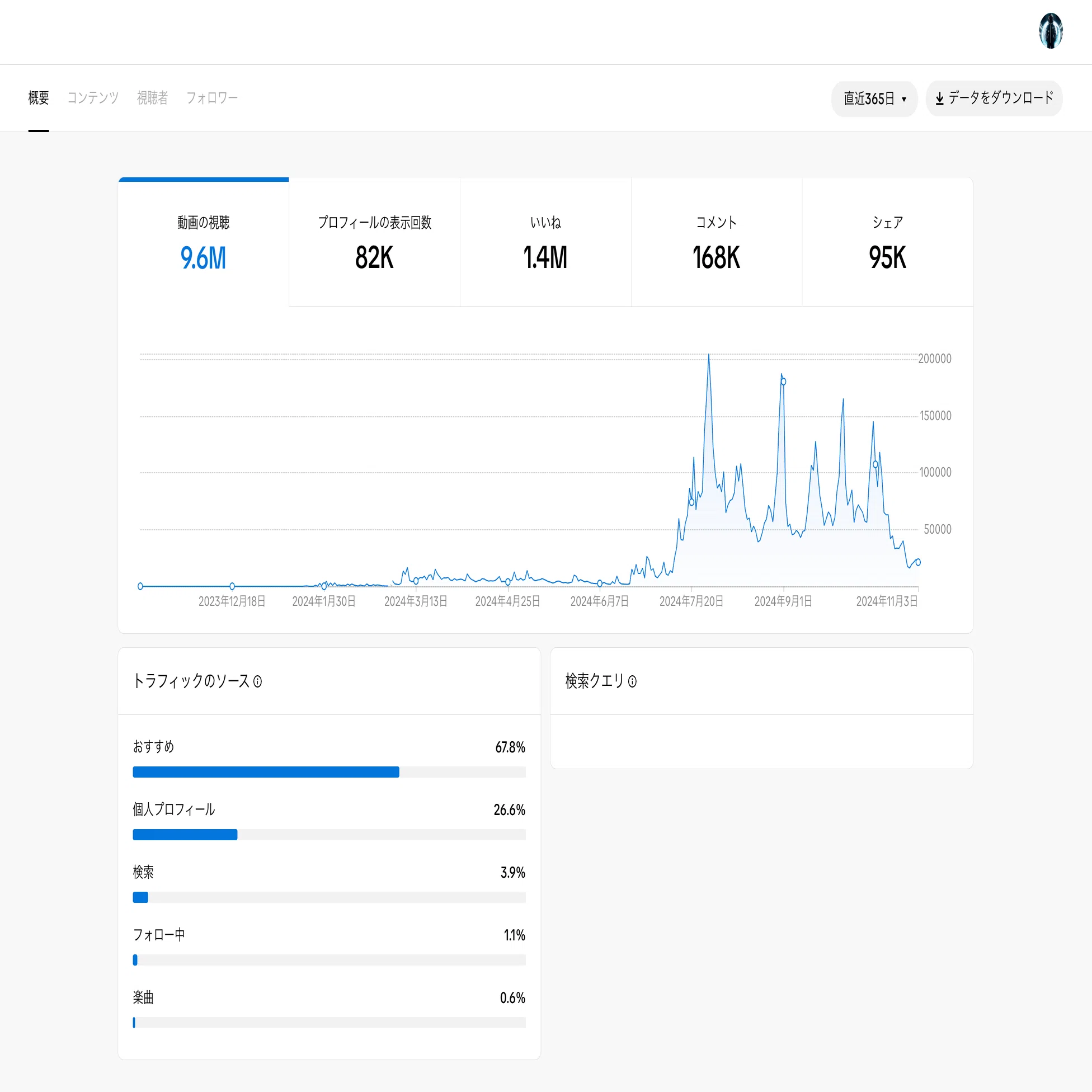The width and height of the screenshot is (1092, 1092).
Task: Click chart marker at 2024年6月7日
Action: tap(600, 583)
